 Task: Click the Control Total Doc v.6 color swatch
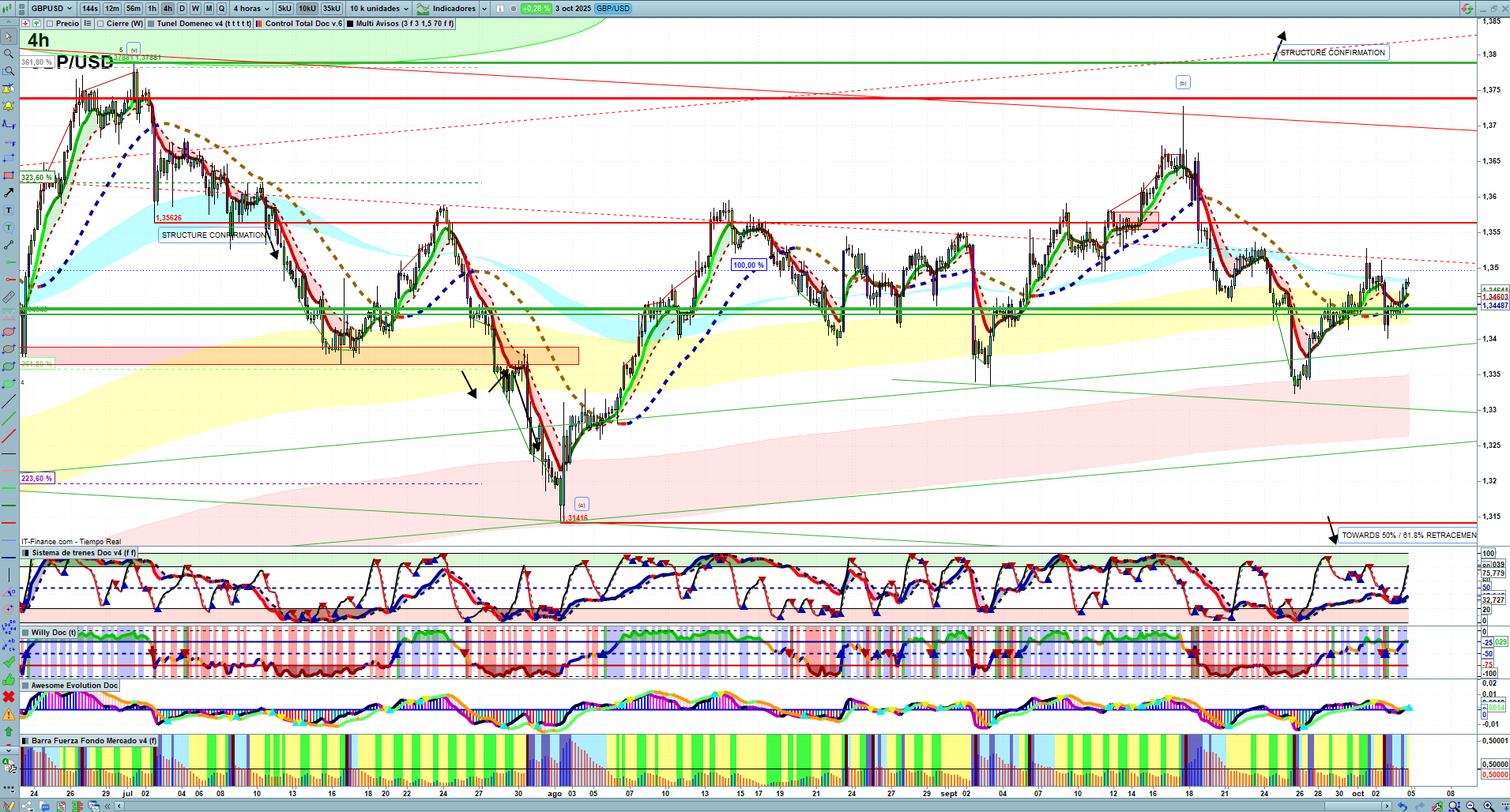[x=259, y=24]
